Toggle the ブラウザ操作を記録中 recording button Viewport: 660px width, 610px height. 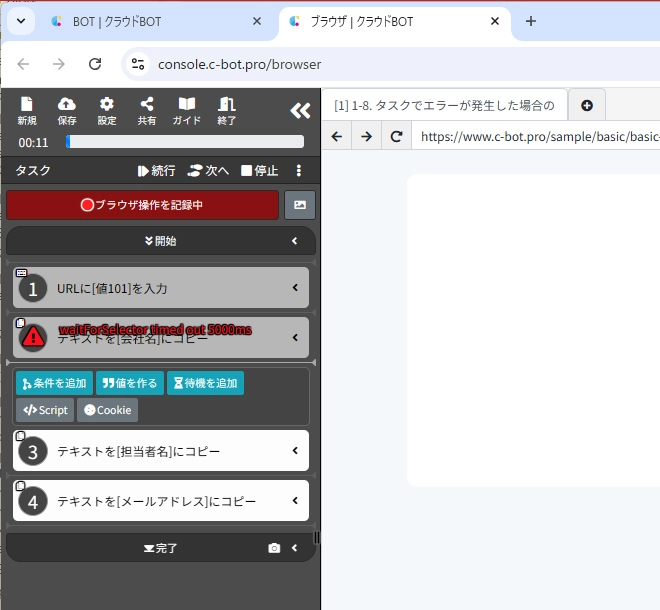coord(143,205)
